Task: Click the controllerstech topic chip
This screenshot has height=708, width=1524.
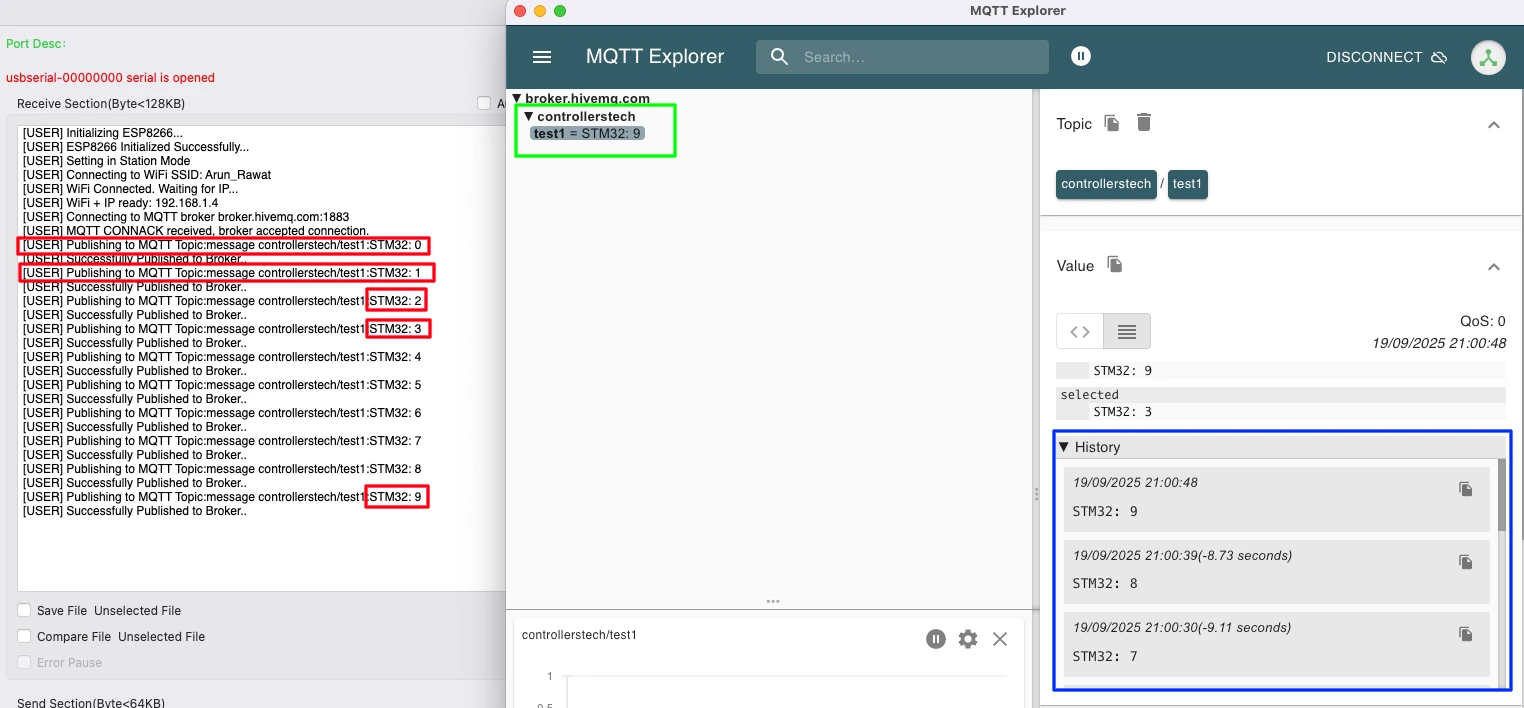Action: pos(1106,184)
